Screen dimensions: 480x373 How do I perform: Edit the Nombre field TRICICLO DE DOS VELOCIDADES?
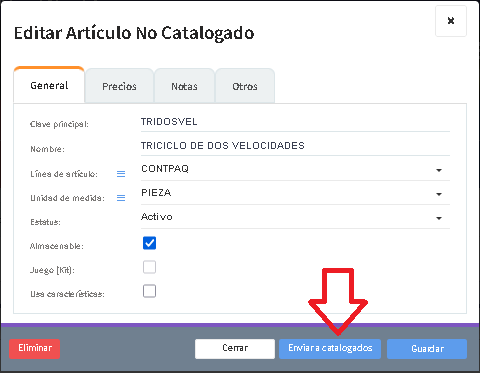(x=295, y=146)
